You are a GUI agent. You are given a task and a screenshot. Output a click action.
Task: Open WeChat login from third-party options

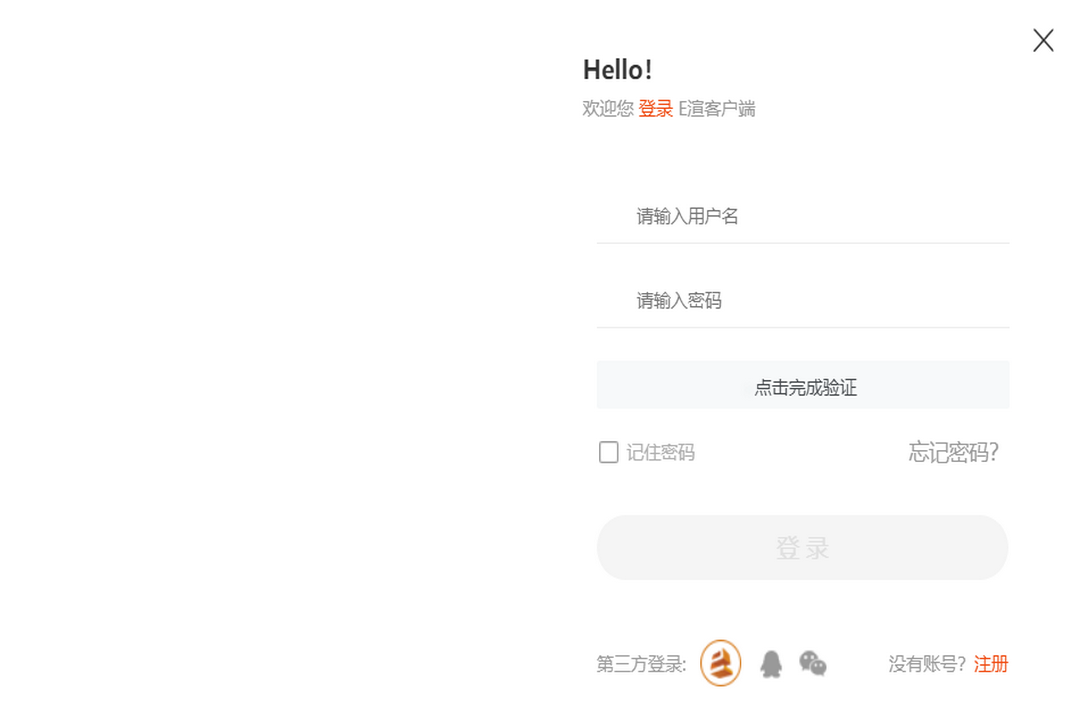(812, 663)
